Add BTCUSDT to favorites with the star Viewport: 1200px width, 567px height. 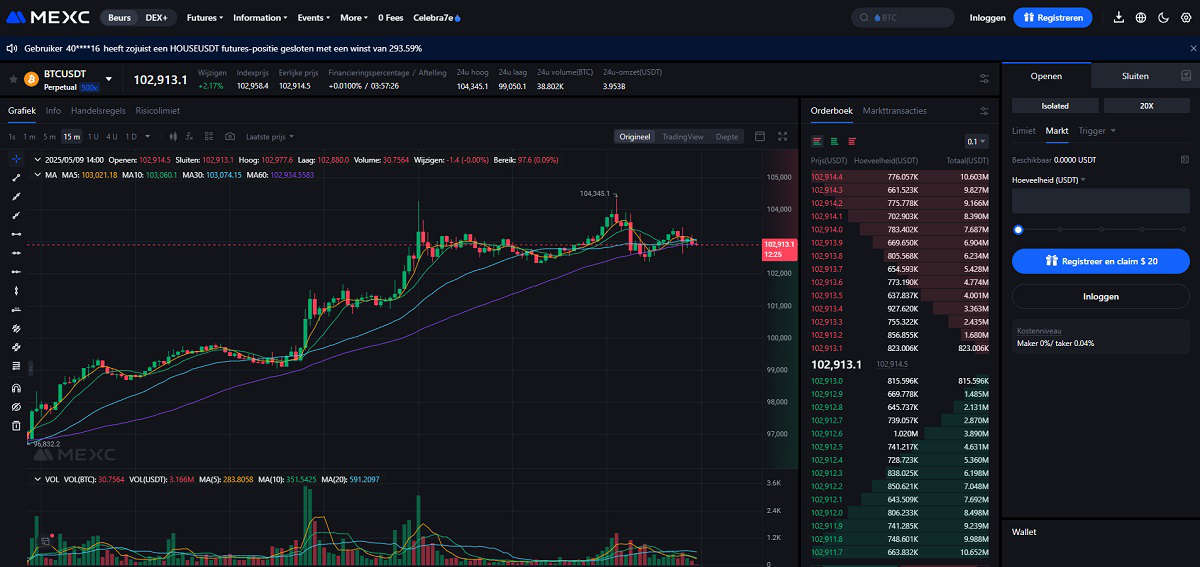14,79
